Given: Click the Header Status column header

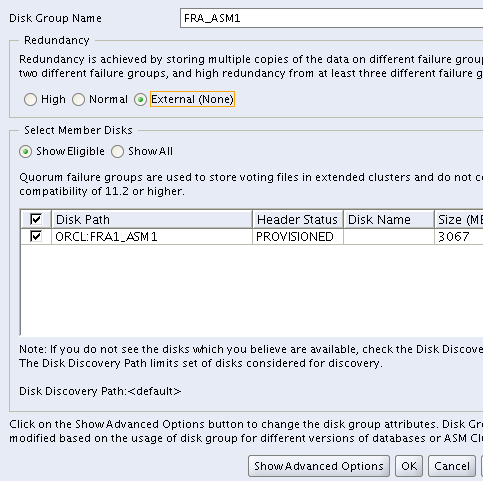Looking at the screenshot, I should 298,219.
